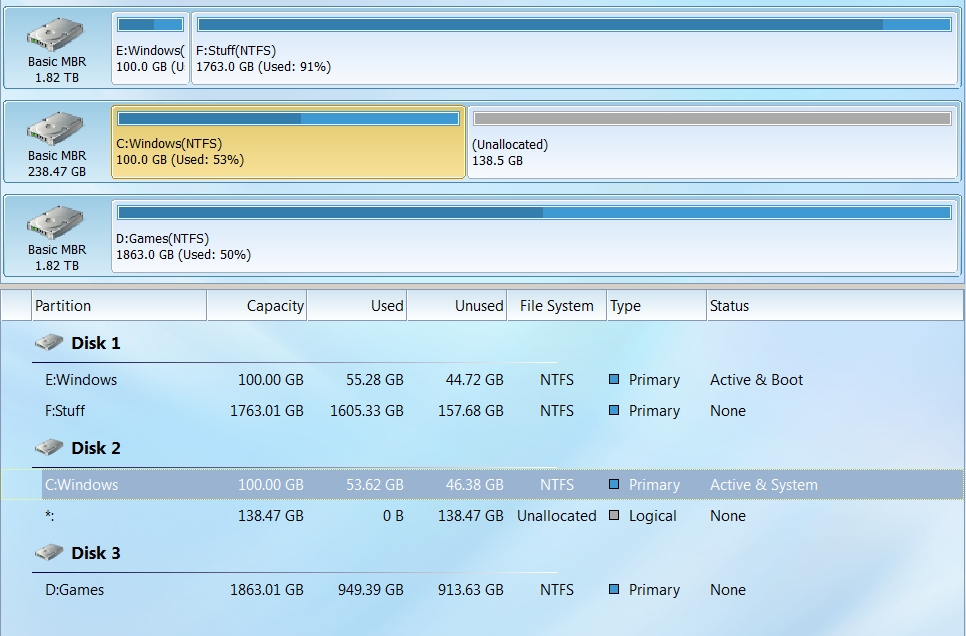Screen dimensions: 966x636
Task: Select the unallocated 138.47 GB row
Action: coord(482,516)
